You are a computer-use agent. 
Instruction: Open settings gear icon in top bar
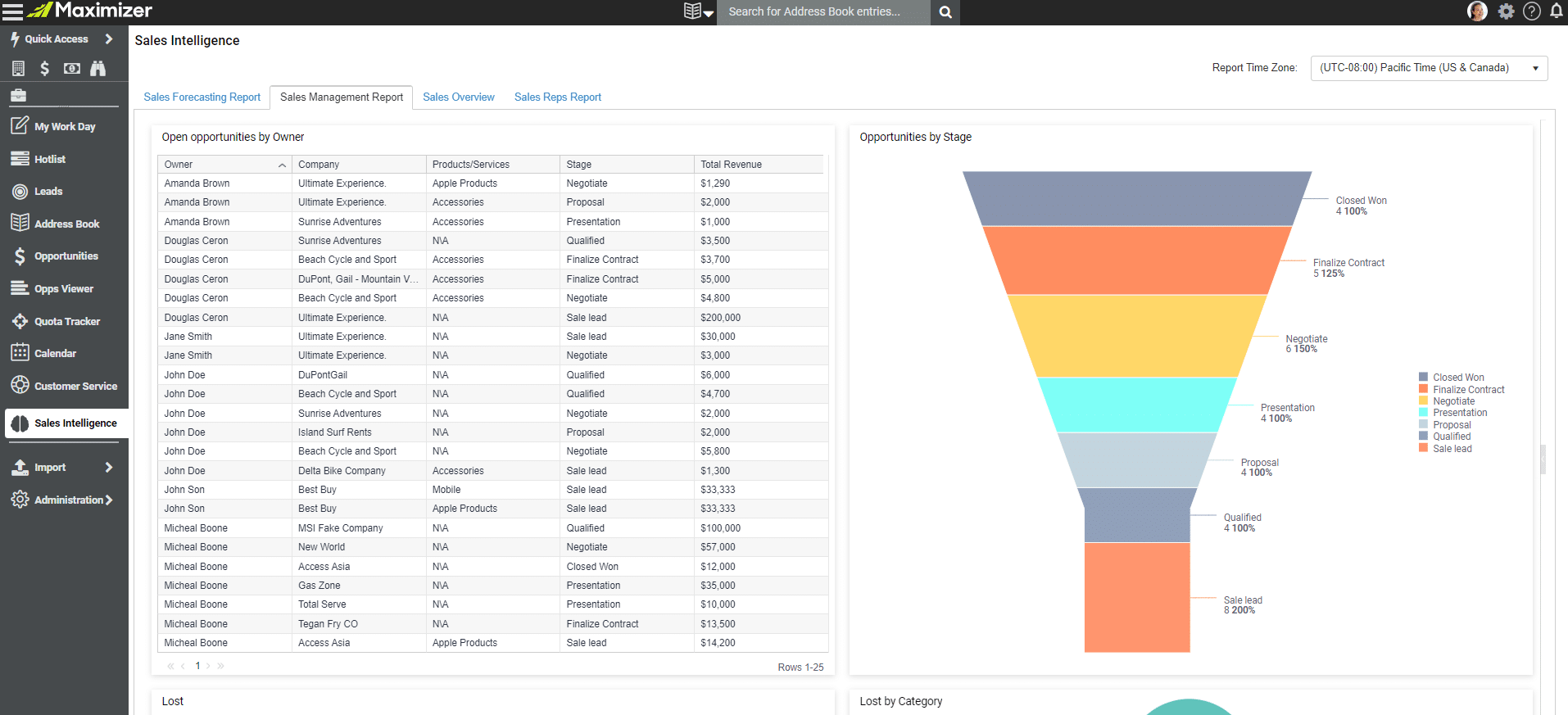point(1506,11)
